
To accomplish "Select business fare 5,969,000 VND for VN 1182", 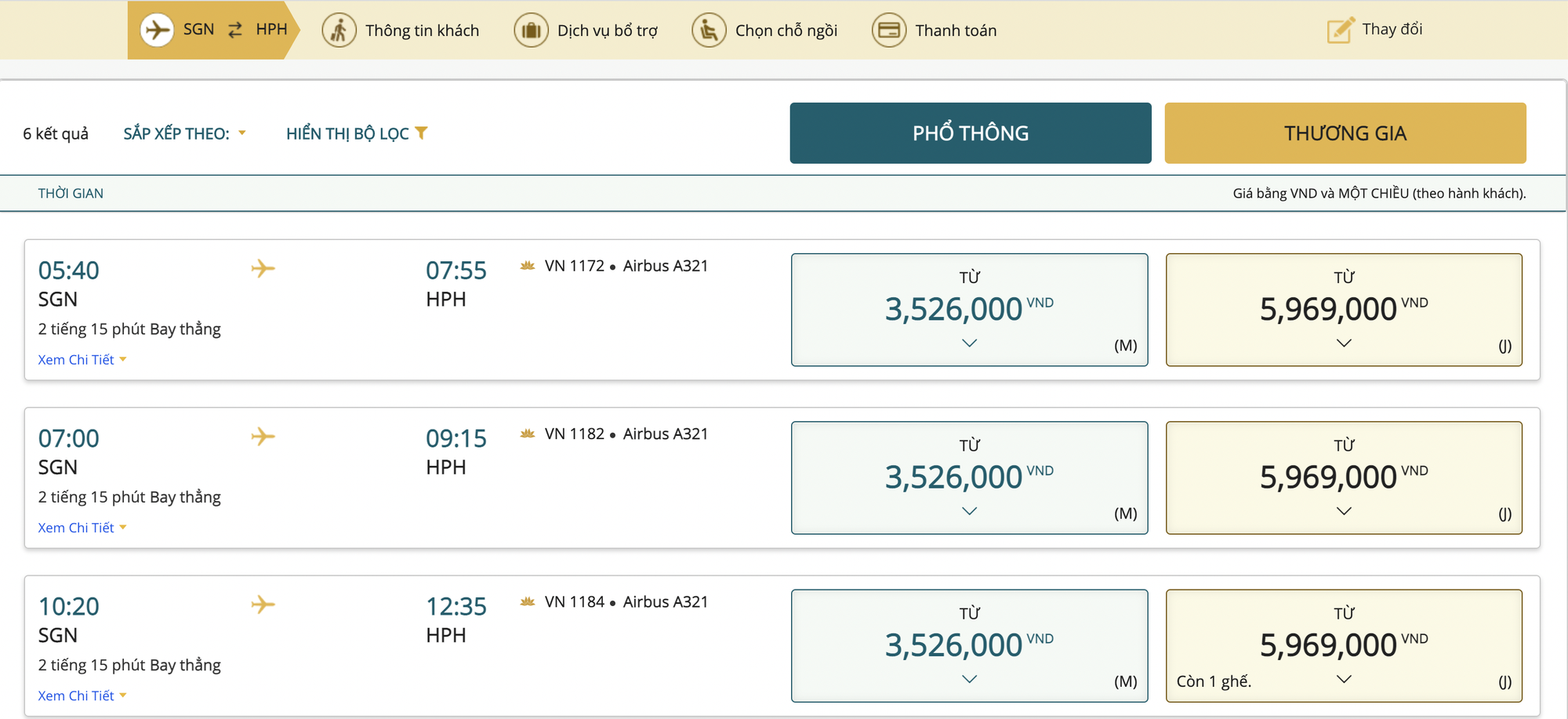I will click(1344, 477).
